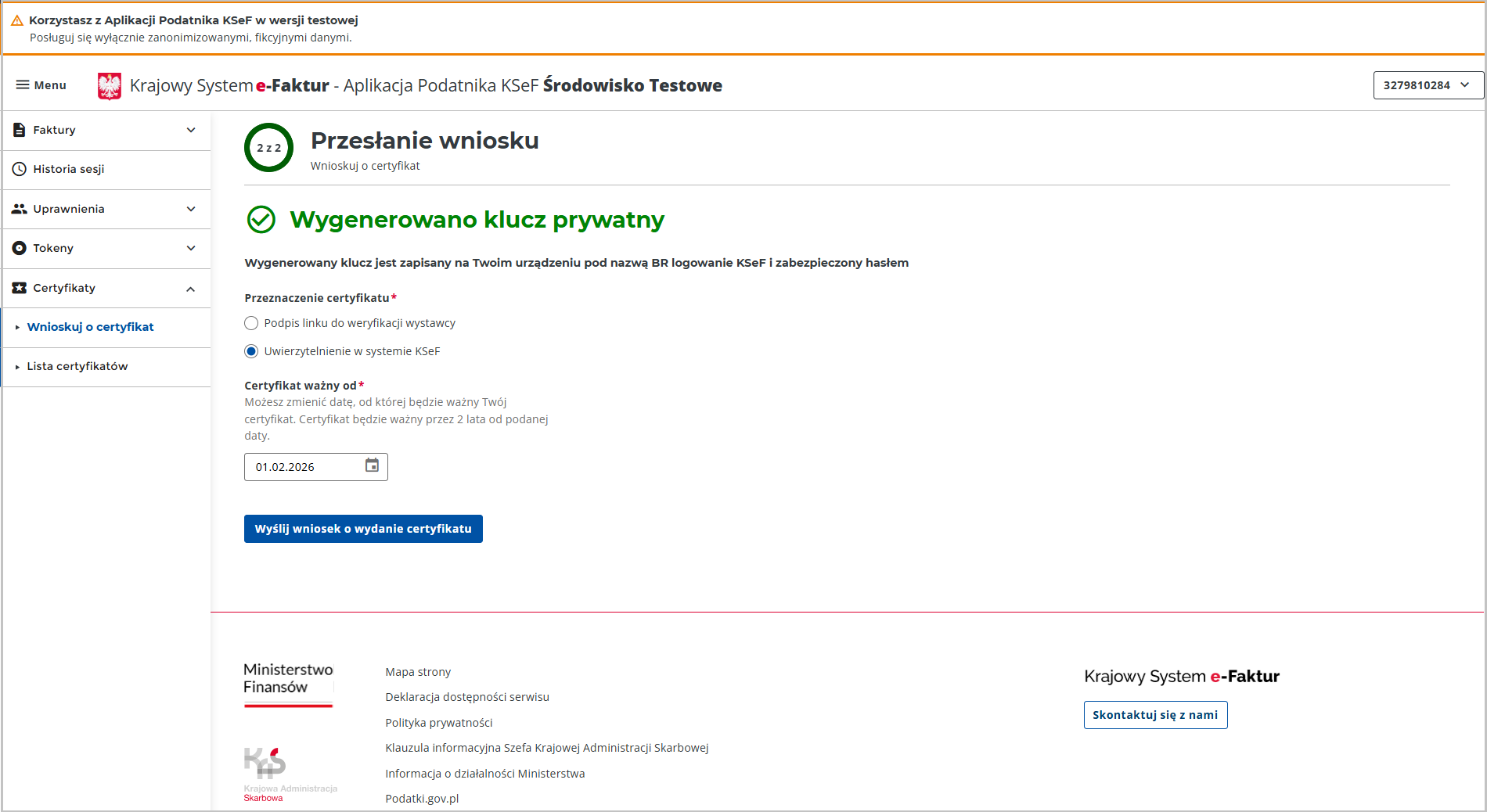1487x812 pixels.
Task: Expand the Uprawnienia section chevron
Action: pyautogui.click(x=191, y=209)
